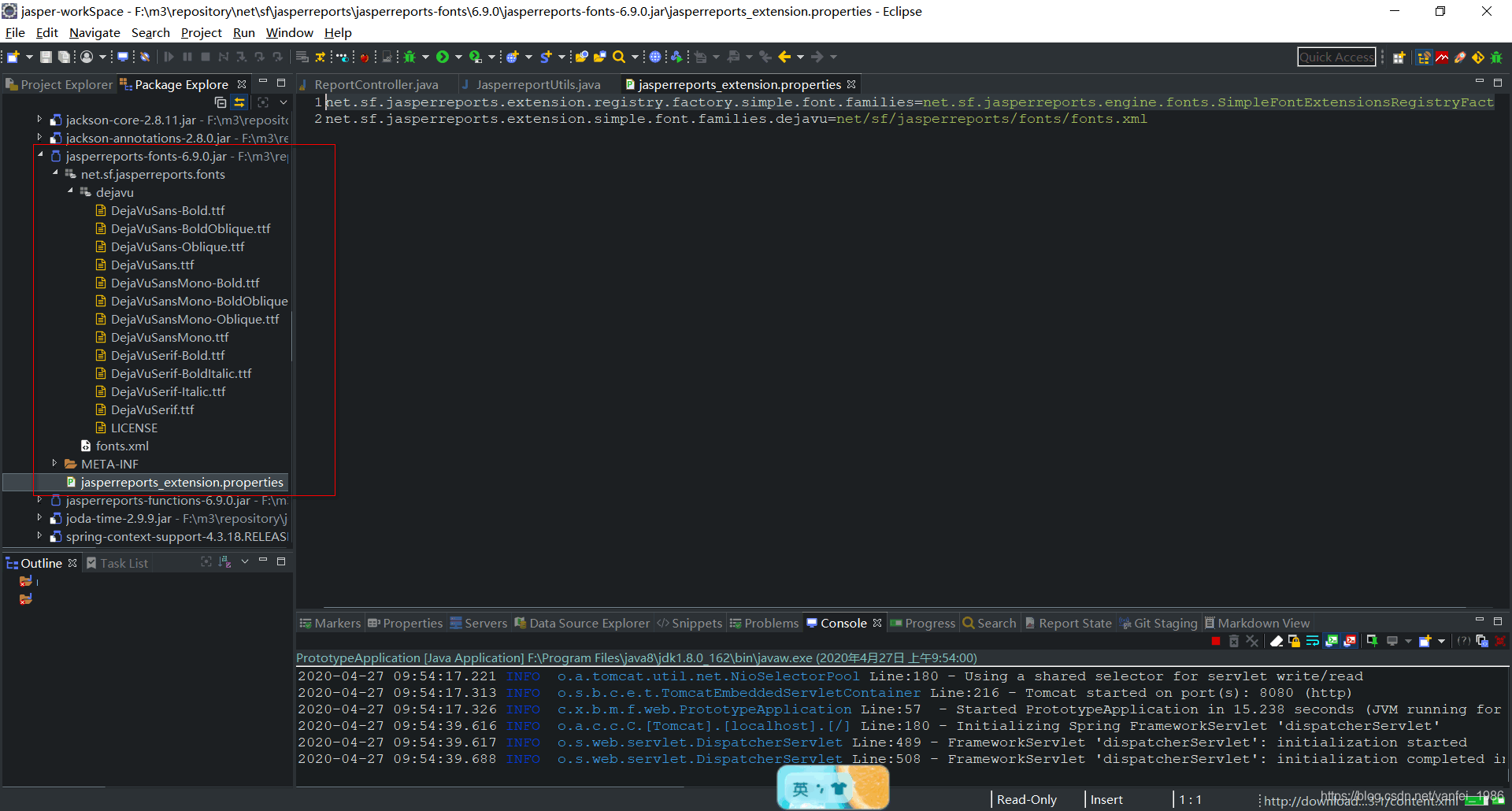This screenshot has width=1512, height=811.
Task: Select DejaVuSans-Bold.ttf in tree
Action: pyautogui.click(x=167, y=210)
